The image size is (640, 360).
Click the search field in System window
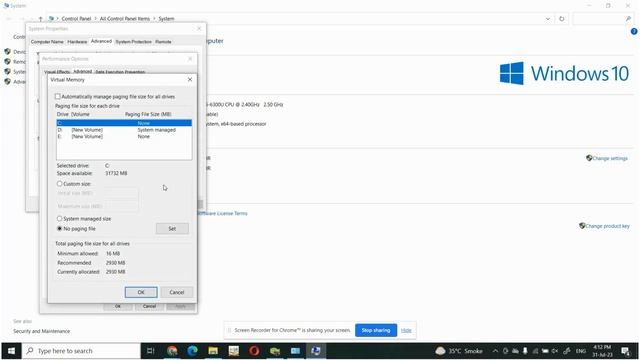pyautogui.click(x=603, y=19)
